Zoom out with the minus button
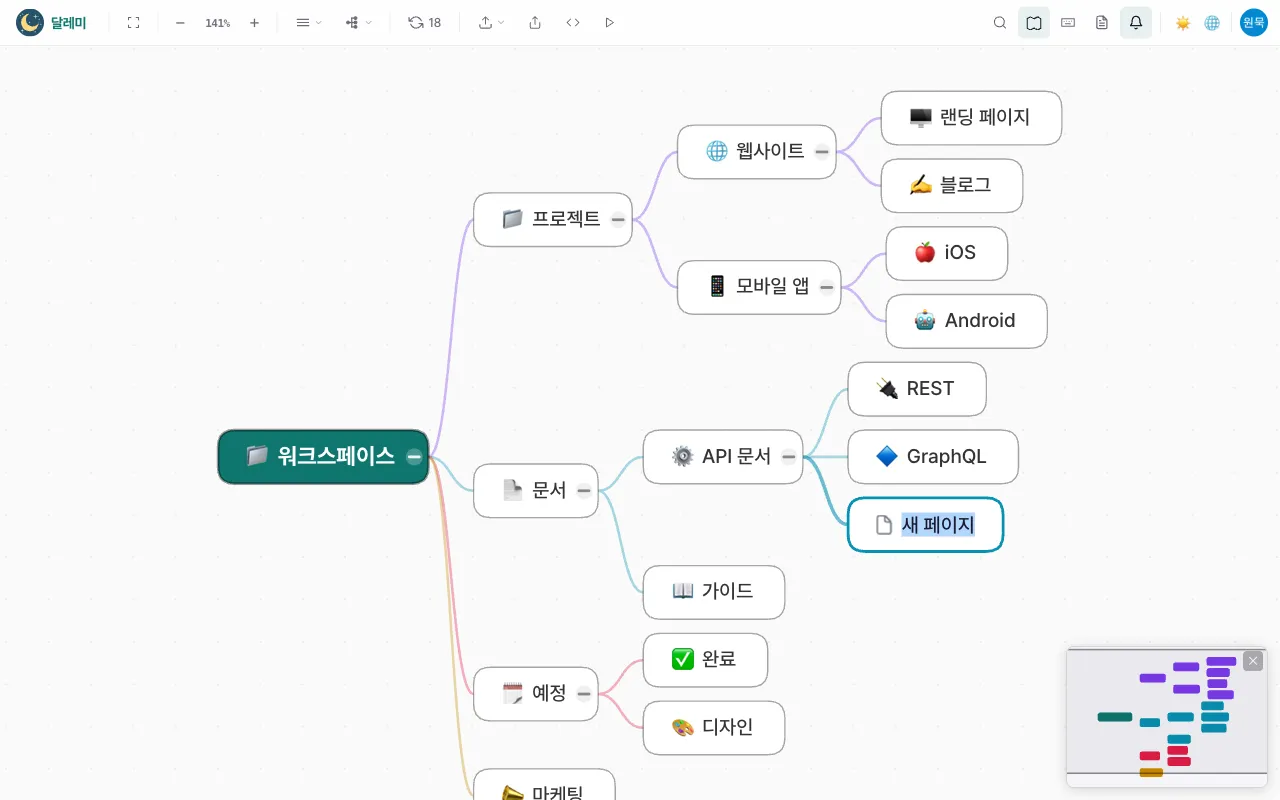The width and height of the screenshot is (1280, 800). click(180, 22)
